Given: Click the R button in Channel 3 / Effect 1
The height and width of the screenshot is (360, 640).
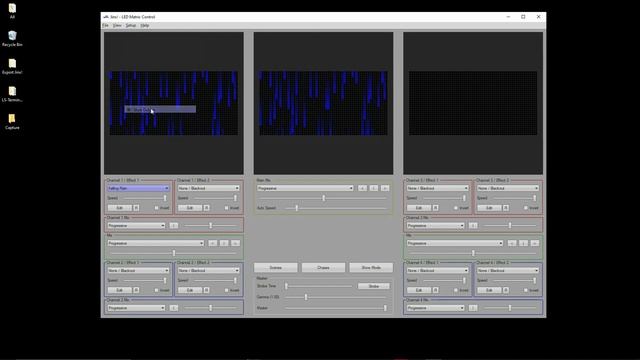Looking at the screenshot, I should pyautogui.click(x=436, y=208).
